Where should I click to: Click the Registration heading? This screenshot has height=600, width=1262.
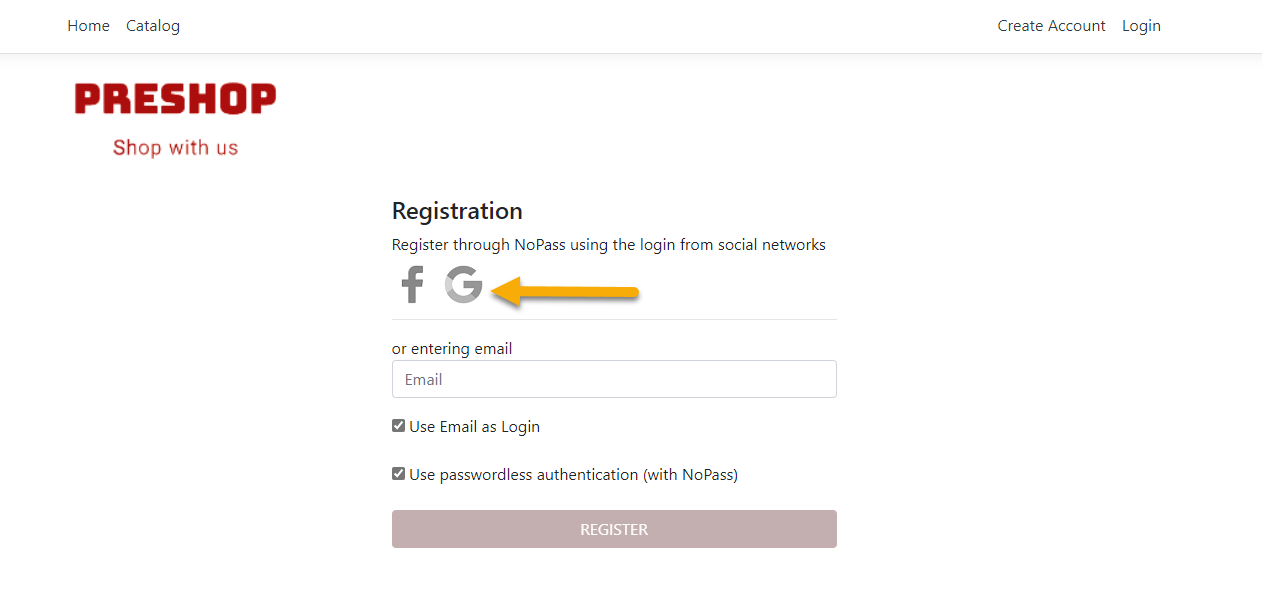pyautogui.click(x=457, y=211)
